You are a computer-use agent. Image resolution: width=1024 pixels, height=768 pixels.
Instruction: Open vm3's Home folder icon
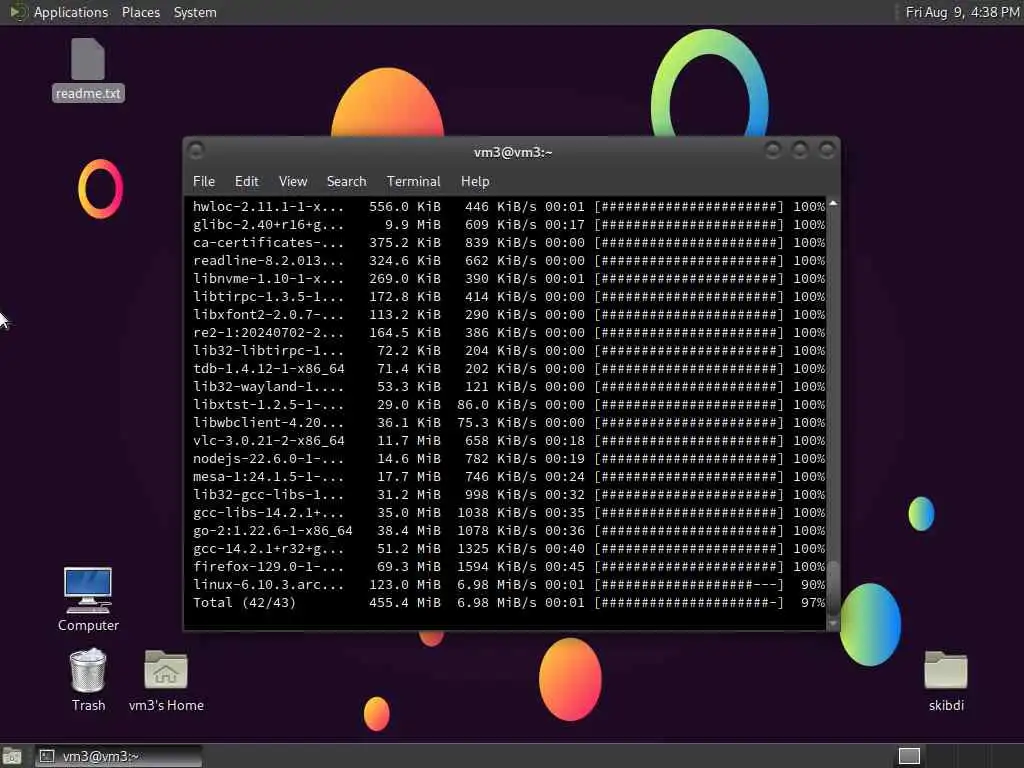click(166, 680)
